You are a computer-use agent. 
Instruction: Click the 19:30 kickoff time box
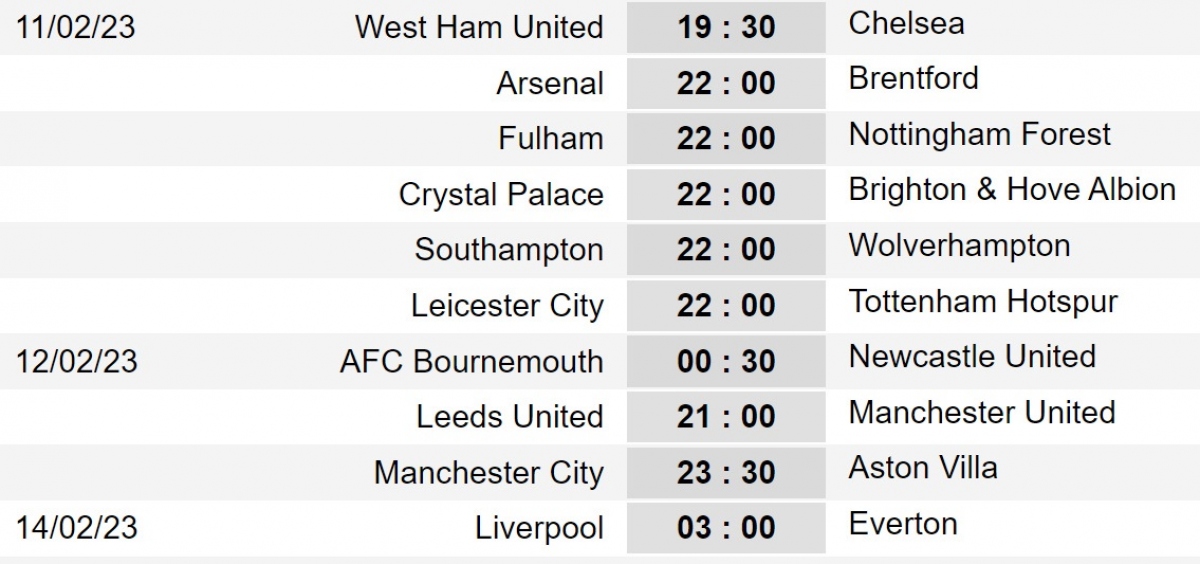tap(726, 27)
